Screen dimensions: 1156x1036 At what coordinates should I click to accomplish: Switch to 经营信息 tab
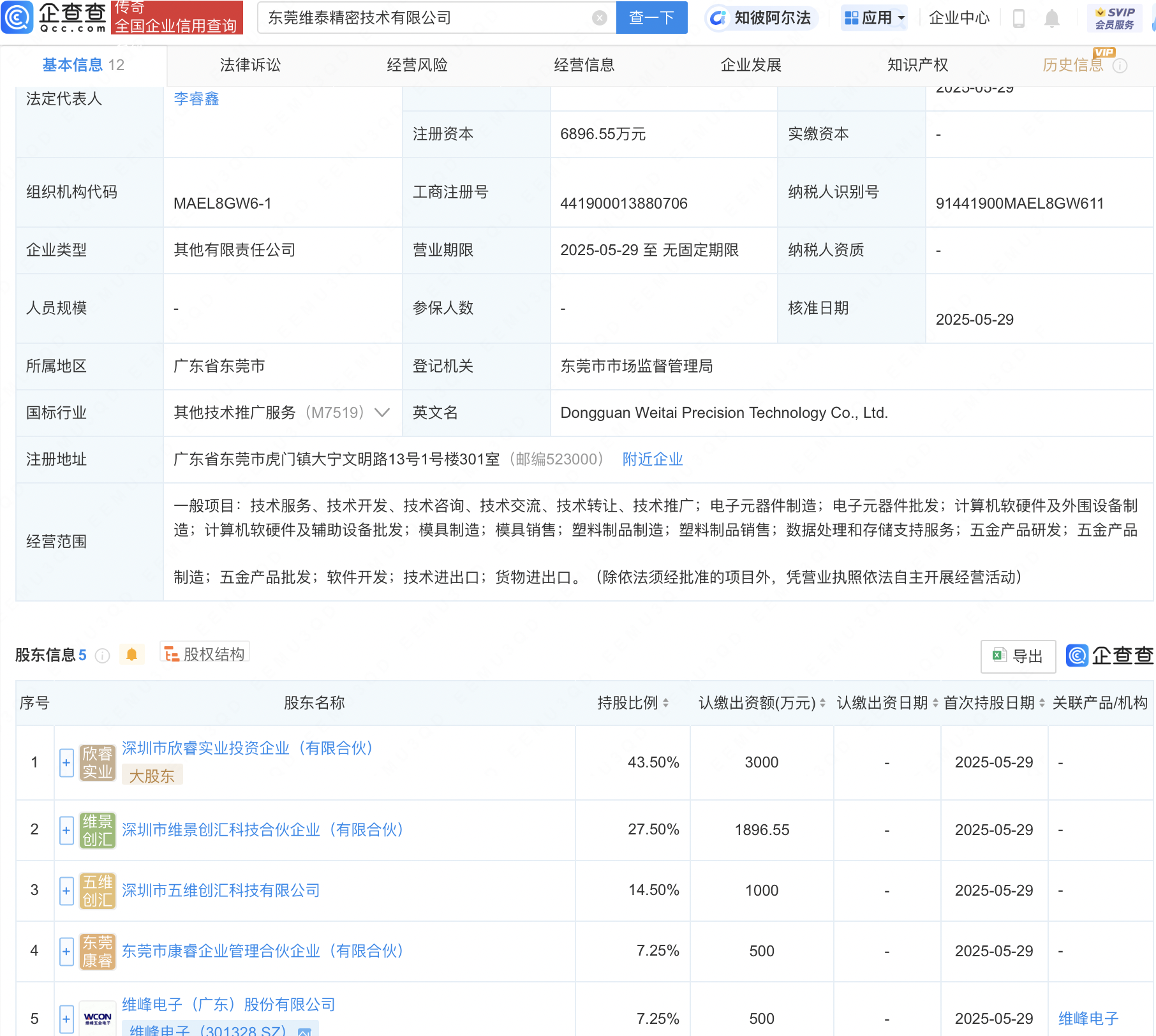(584, 65)
